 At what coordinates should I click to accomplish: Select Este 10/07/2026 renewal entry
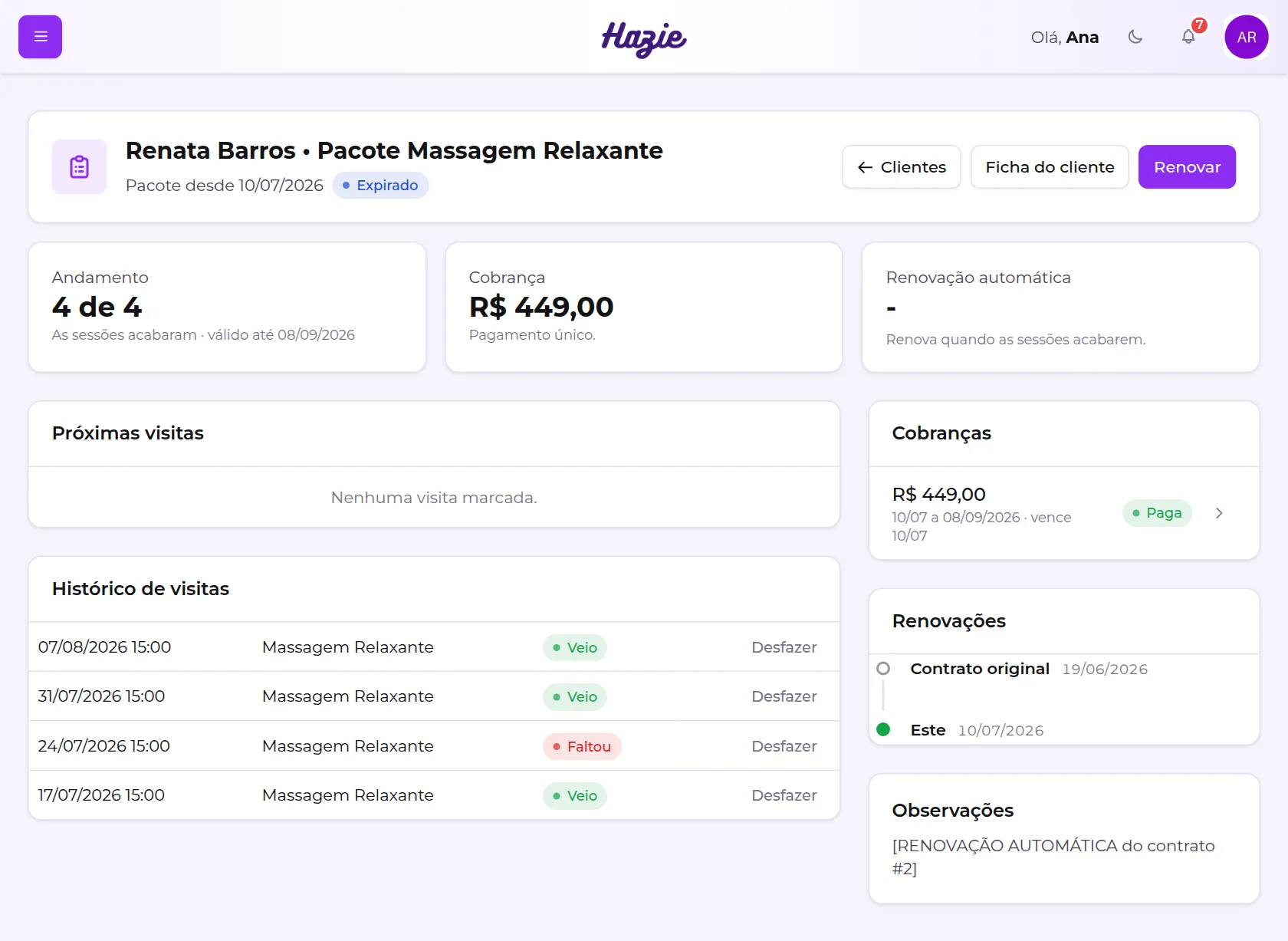977,730
